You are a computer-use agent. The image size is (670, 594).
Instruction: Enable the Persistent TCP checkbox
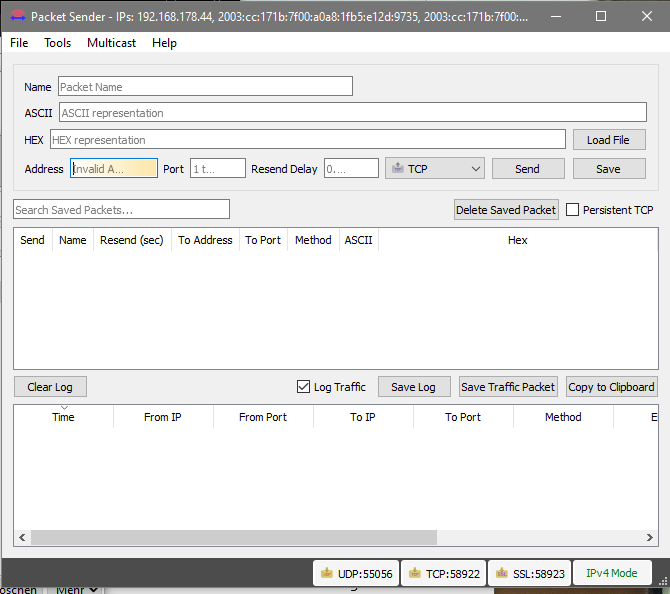(x=572, y=210)
